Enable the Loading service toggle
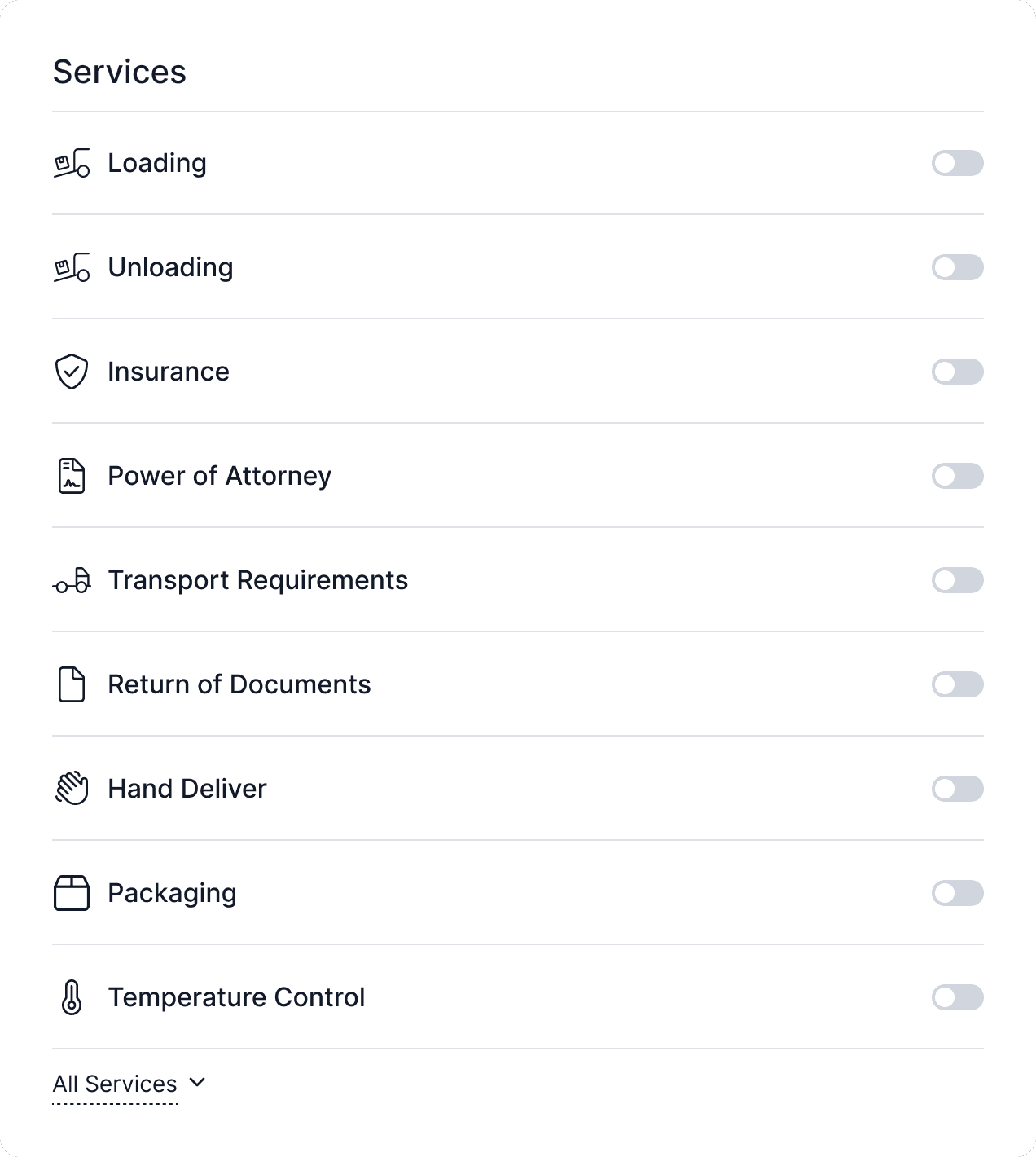The image size is (1036, 1157). point(958,163)
